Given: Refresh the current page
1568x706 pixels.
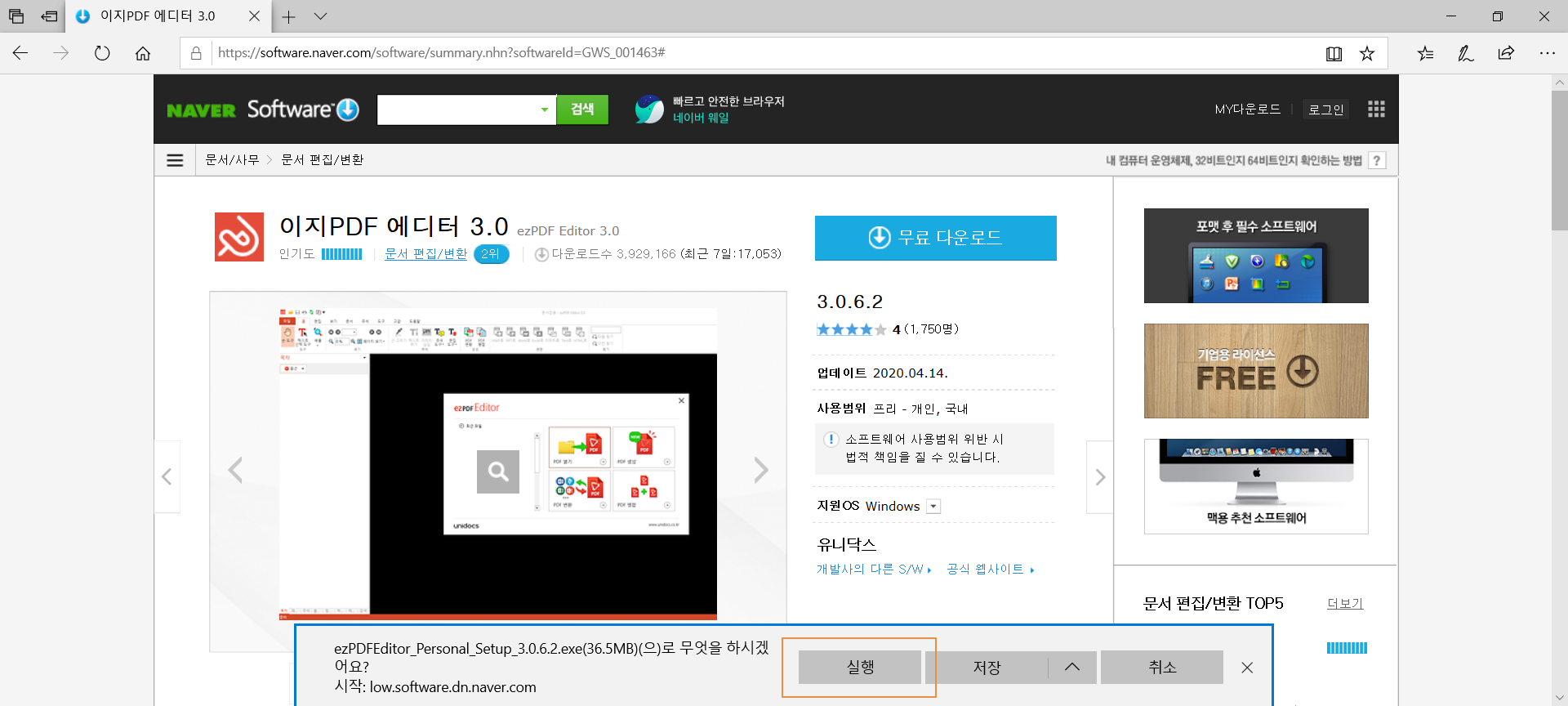Looking at the screenshot, I should pos(102,53).
